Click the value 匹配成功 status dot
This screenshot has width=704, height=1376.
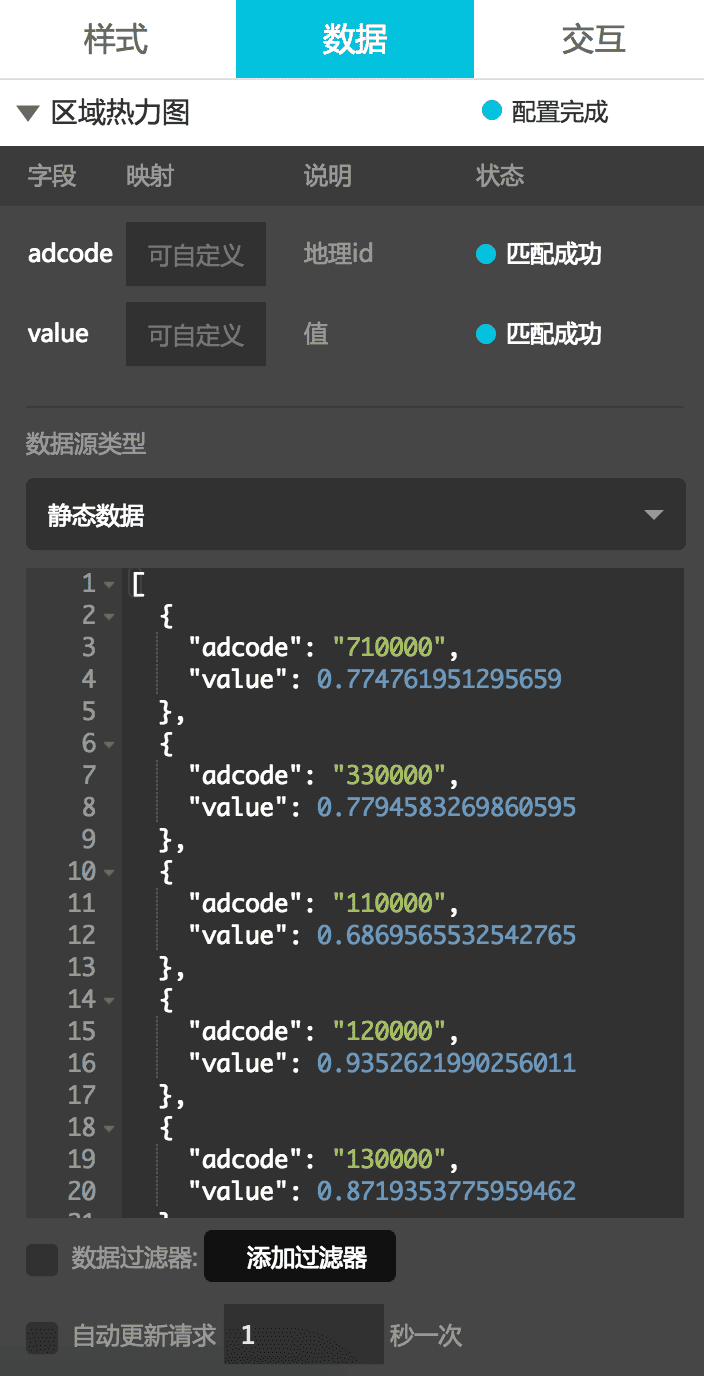point(486,334)
